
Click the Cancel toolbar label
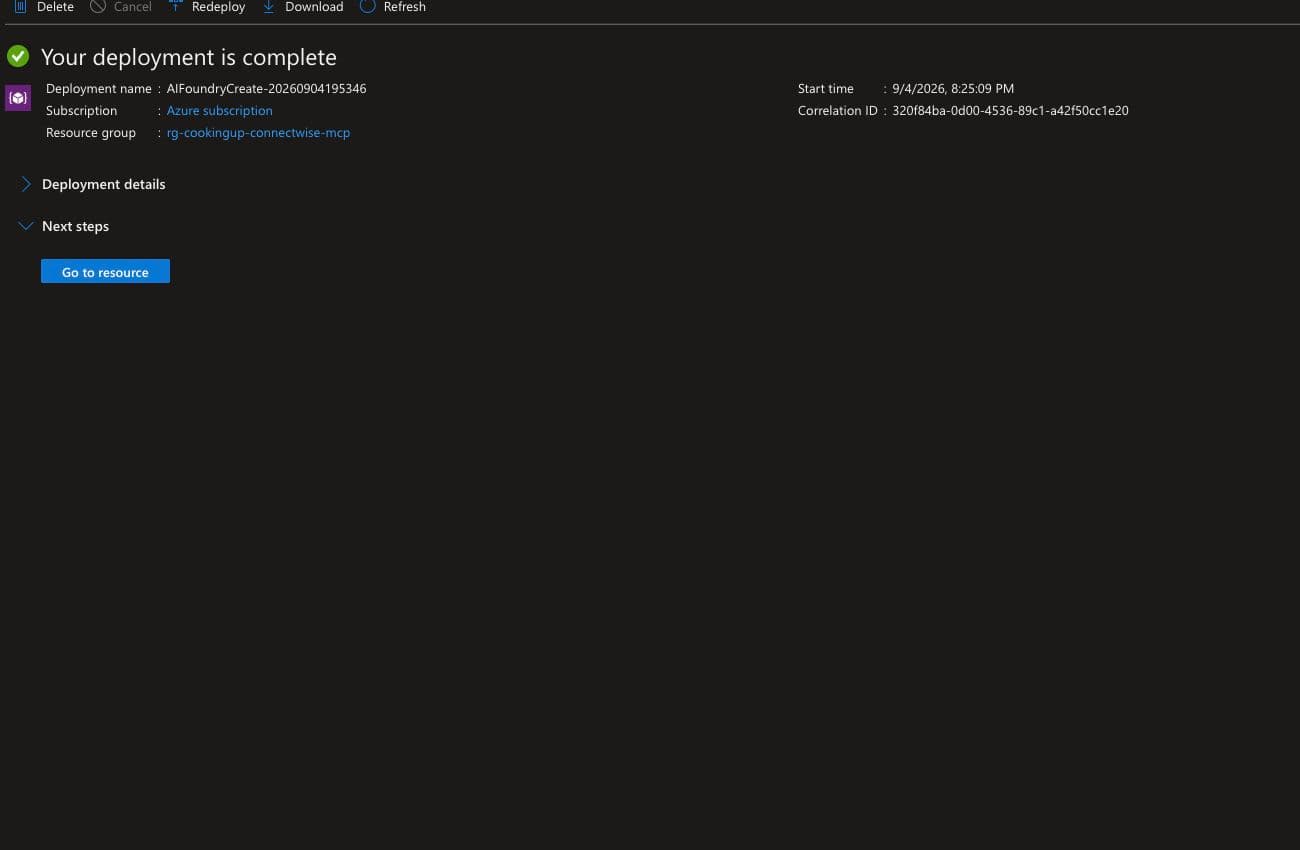133,7
